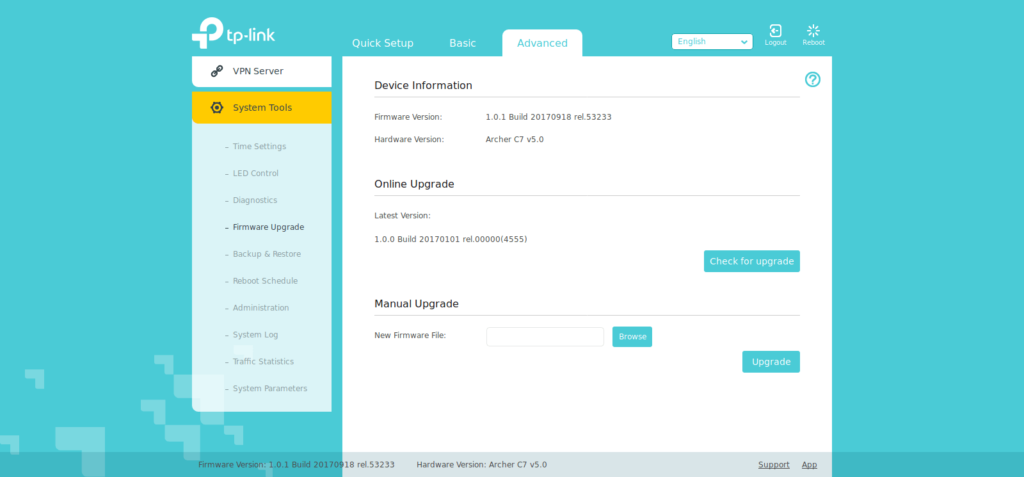Click the Browse button
1024x477 pixels.
click(x=632, y=337)
